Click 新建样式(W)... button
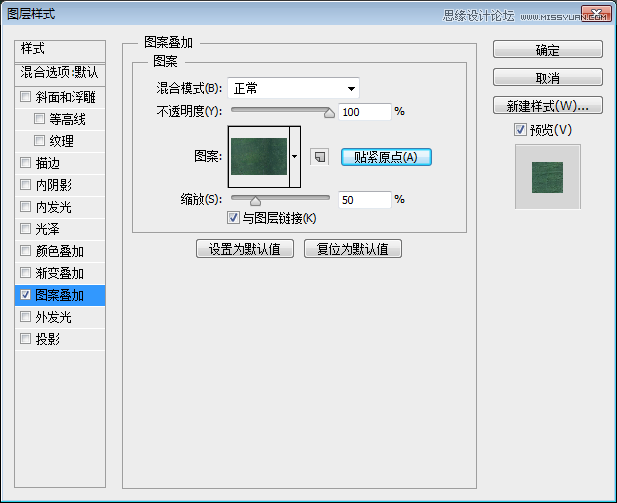Viewport: 617px width, 503px height. click(548, 105)
